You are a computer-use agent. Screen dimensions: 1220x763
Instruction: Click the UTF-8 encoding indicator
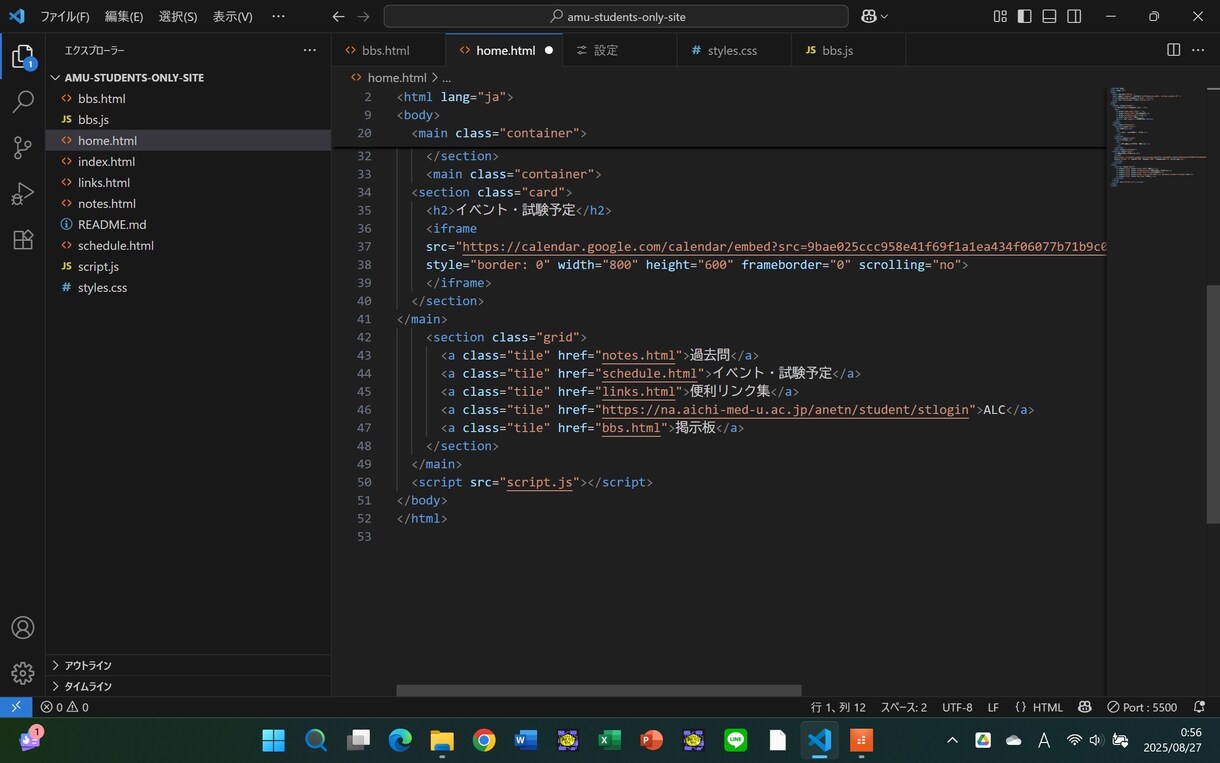tap(957, 707)
